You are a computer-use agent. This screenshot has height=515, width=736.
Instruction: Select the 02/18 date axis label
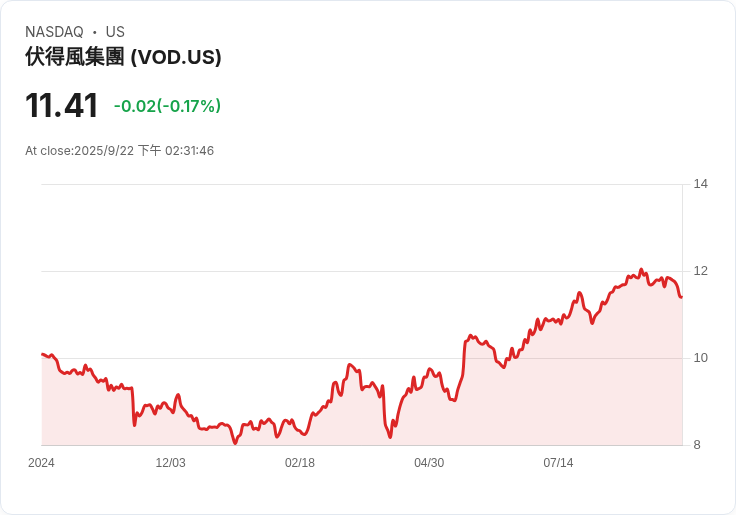tap(299, 463)
